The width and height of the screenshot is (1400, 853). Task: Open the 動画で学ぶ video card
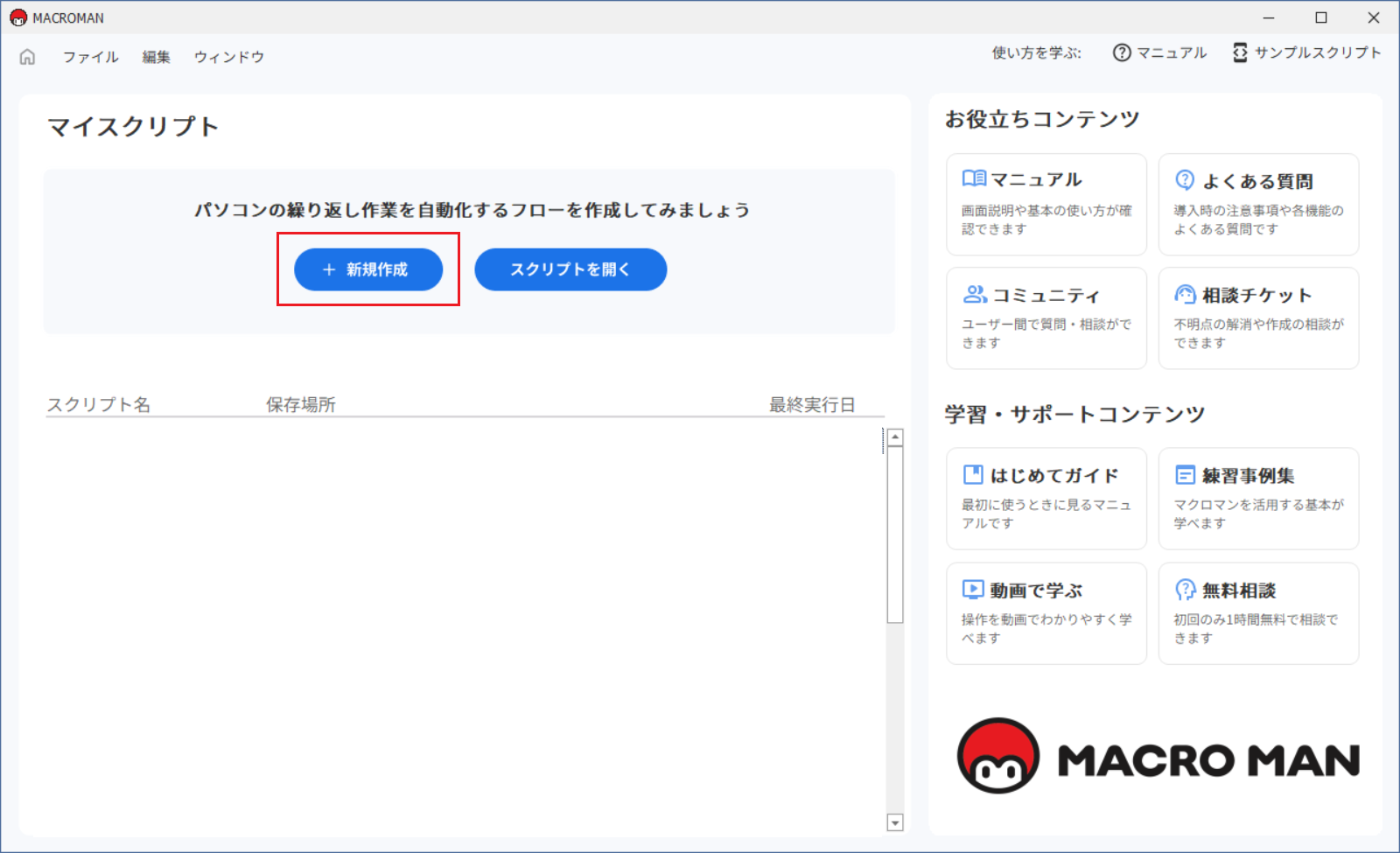1046,612
